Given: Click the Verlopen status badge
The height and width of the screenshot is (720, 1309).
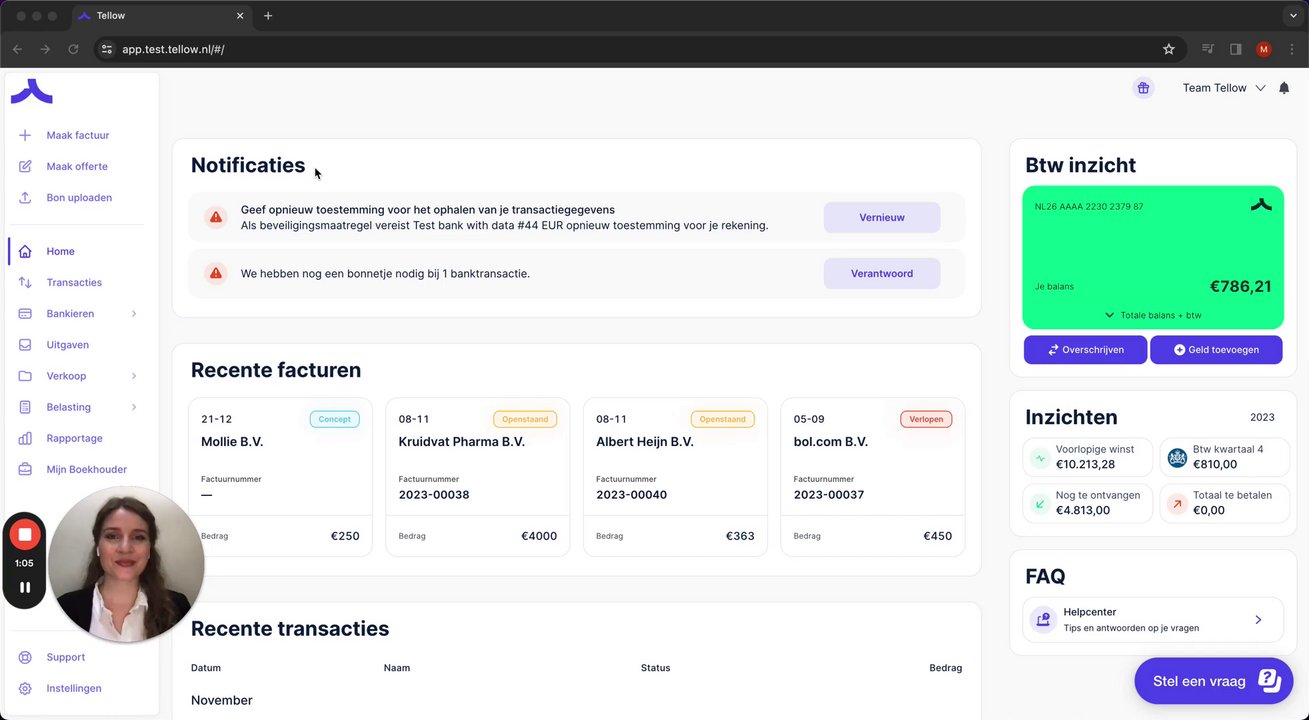Looking at the screenshot, I should click(926, 419).
